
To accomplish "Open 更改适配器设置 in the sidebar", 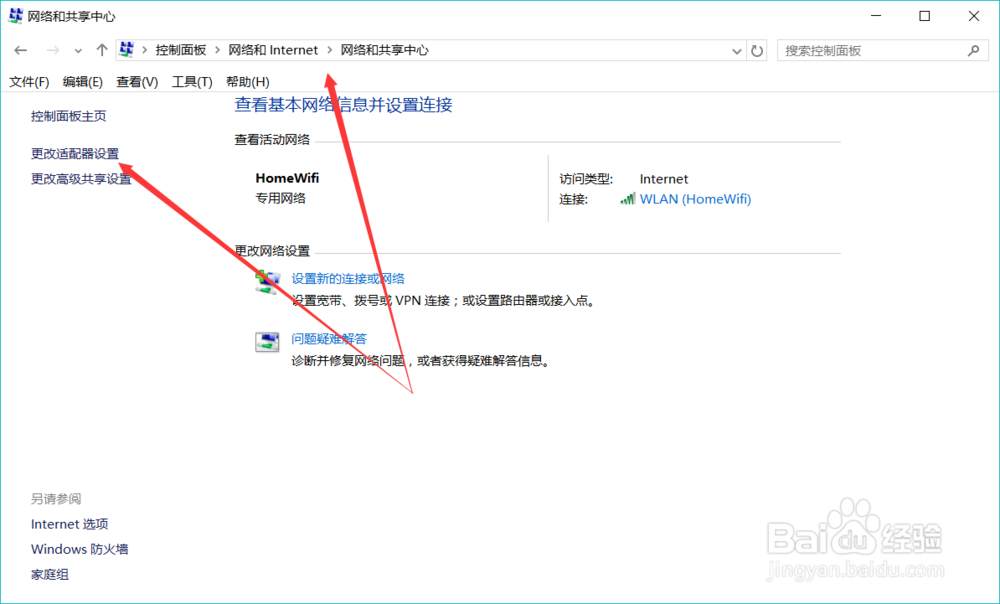I will pyautogui.click(x=73, y=155).
